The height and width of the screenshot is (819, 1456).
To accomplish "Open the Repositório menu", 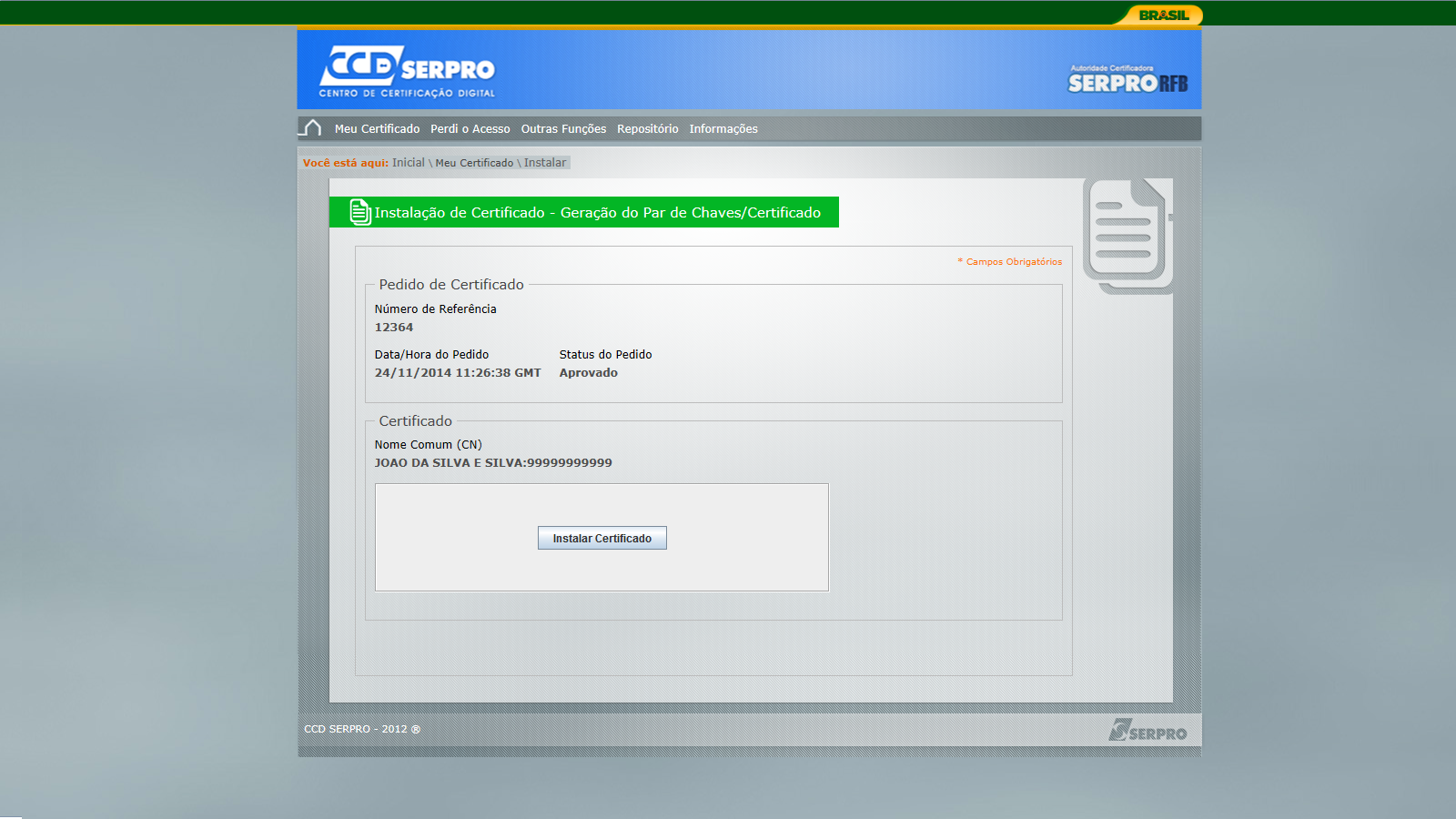I will pyautogui.click(x=647, y=129).
